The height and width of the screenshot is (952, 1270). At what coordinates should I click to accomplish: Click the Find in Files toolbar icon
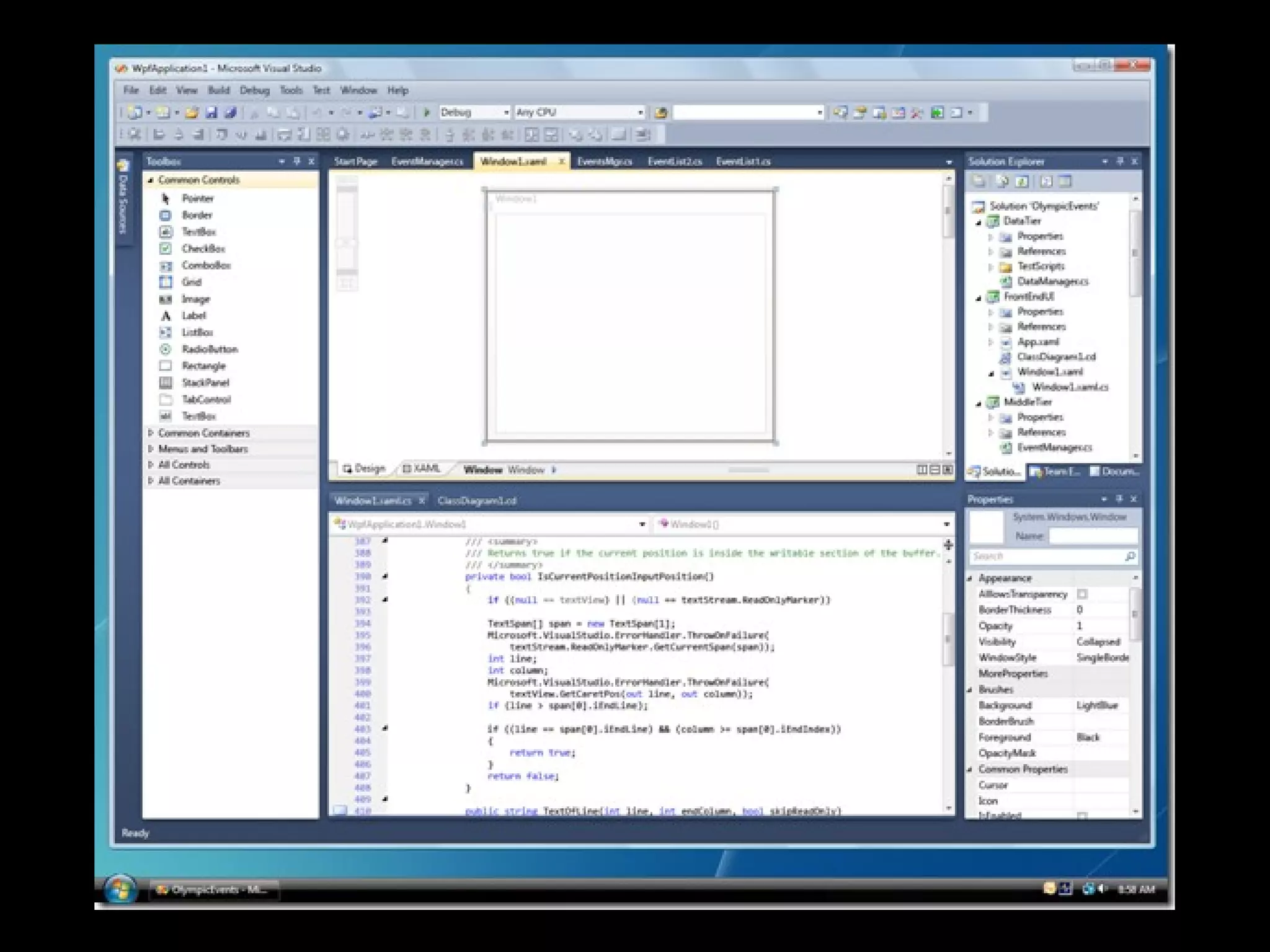pyautogui.click(x=661, y=112)
